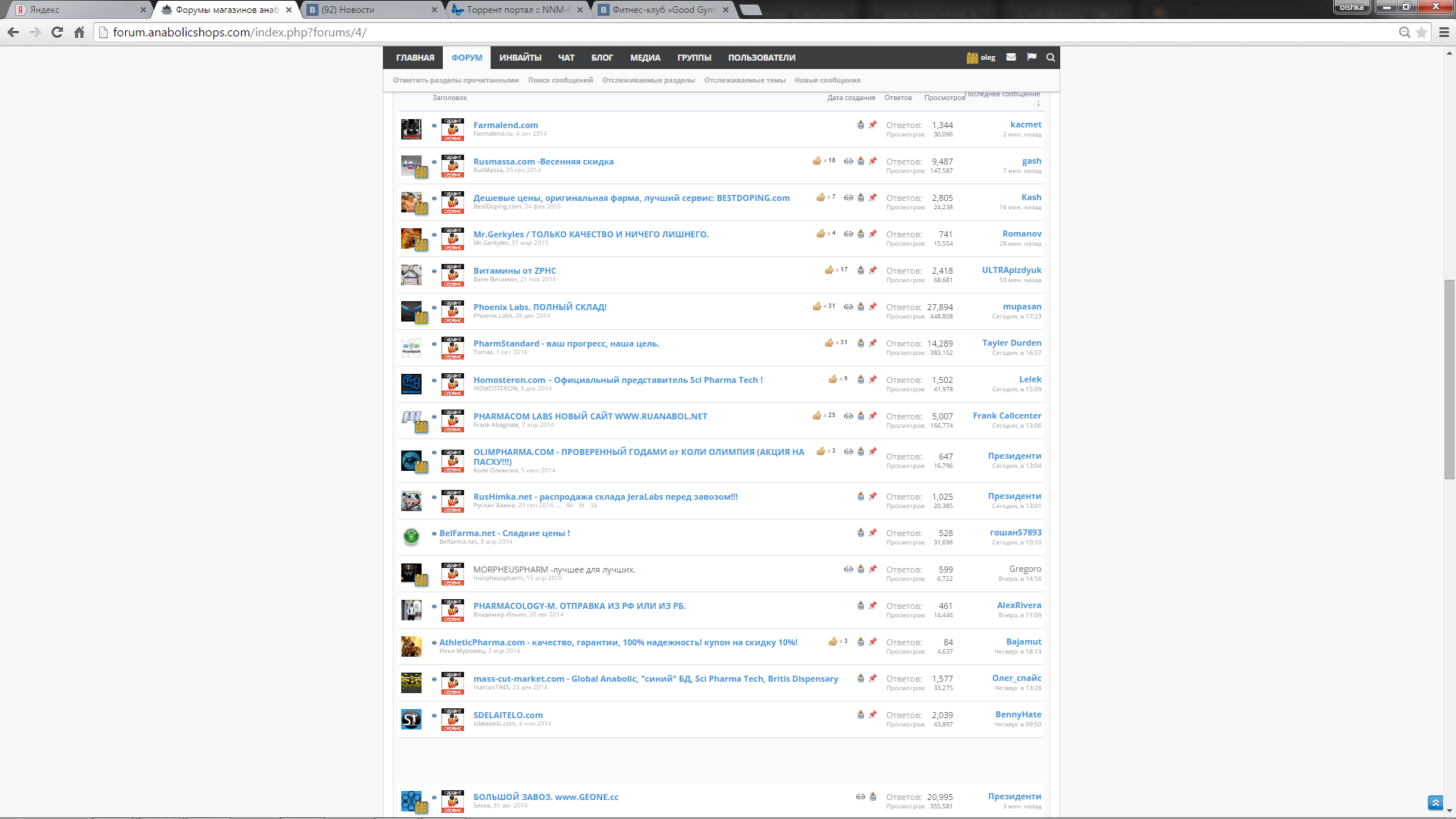Select the ФОРУМ navigation tab
This screenshot has height=819, width=1456.
click(466, 58)
